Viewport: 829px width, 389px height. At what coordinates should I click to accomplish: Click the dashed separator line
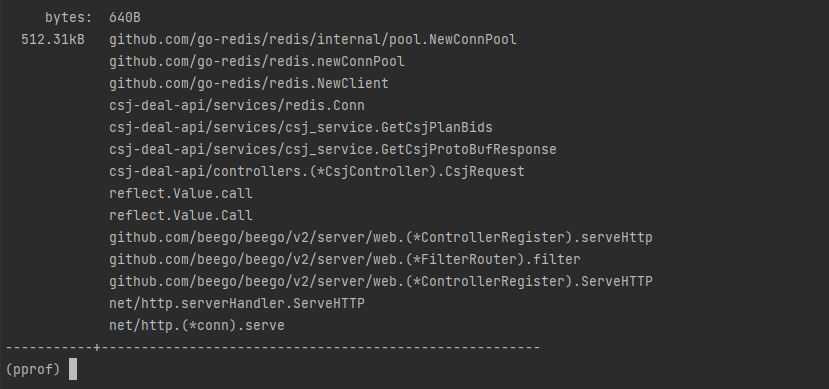pyautogui.click(x=273, y=347)
